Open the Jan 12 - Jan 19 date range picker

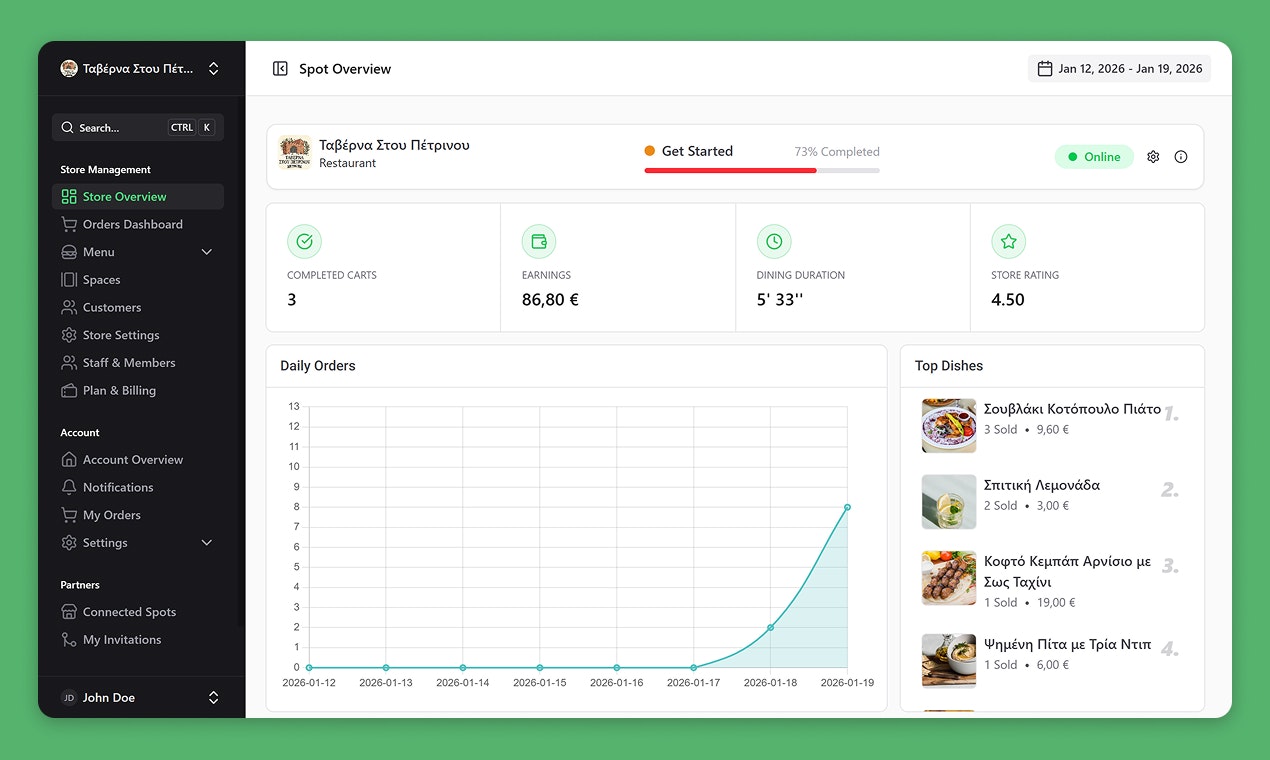(x=1119, y=68)
